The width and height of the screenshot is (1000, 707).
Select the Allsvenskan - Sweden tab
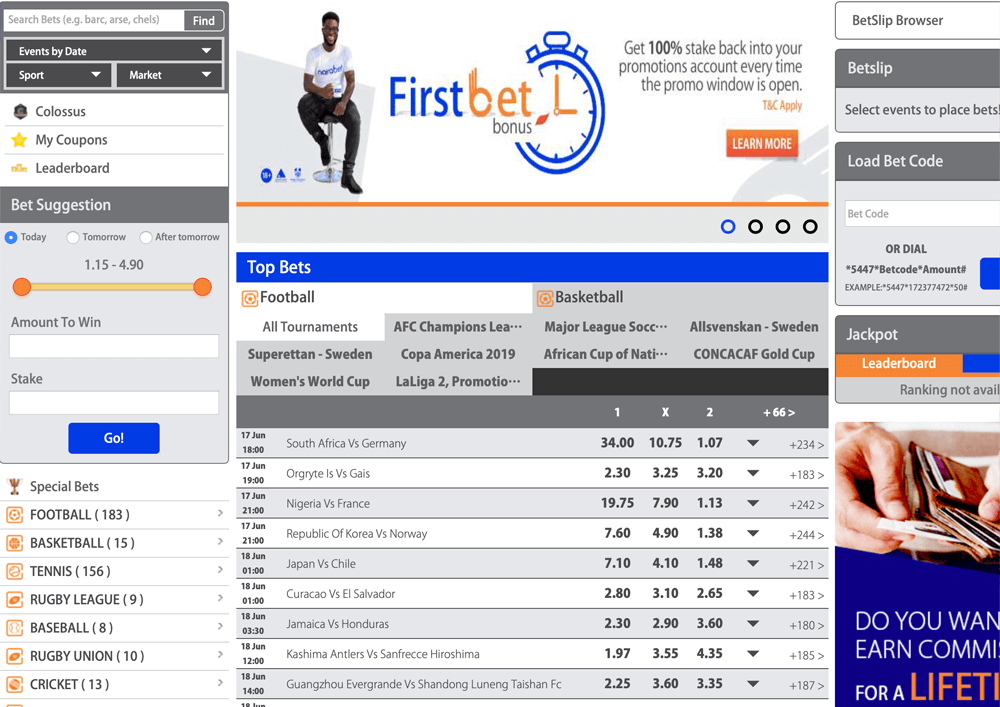coord(754,327)
